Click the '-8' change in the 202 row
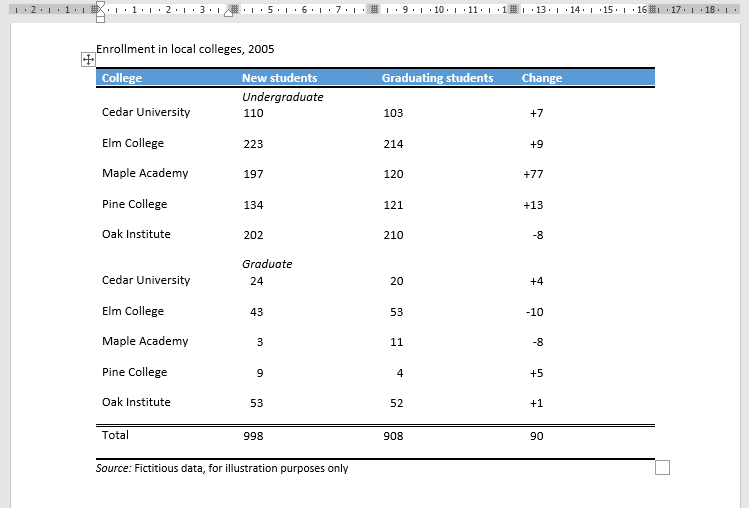Image resolution: width=749 pixels, height=508 pixels. pyautogui.click(x=538, y=236)
